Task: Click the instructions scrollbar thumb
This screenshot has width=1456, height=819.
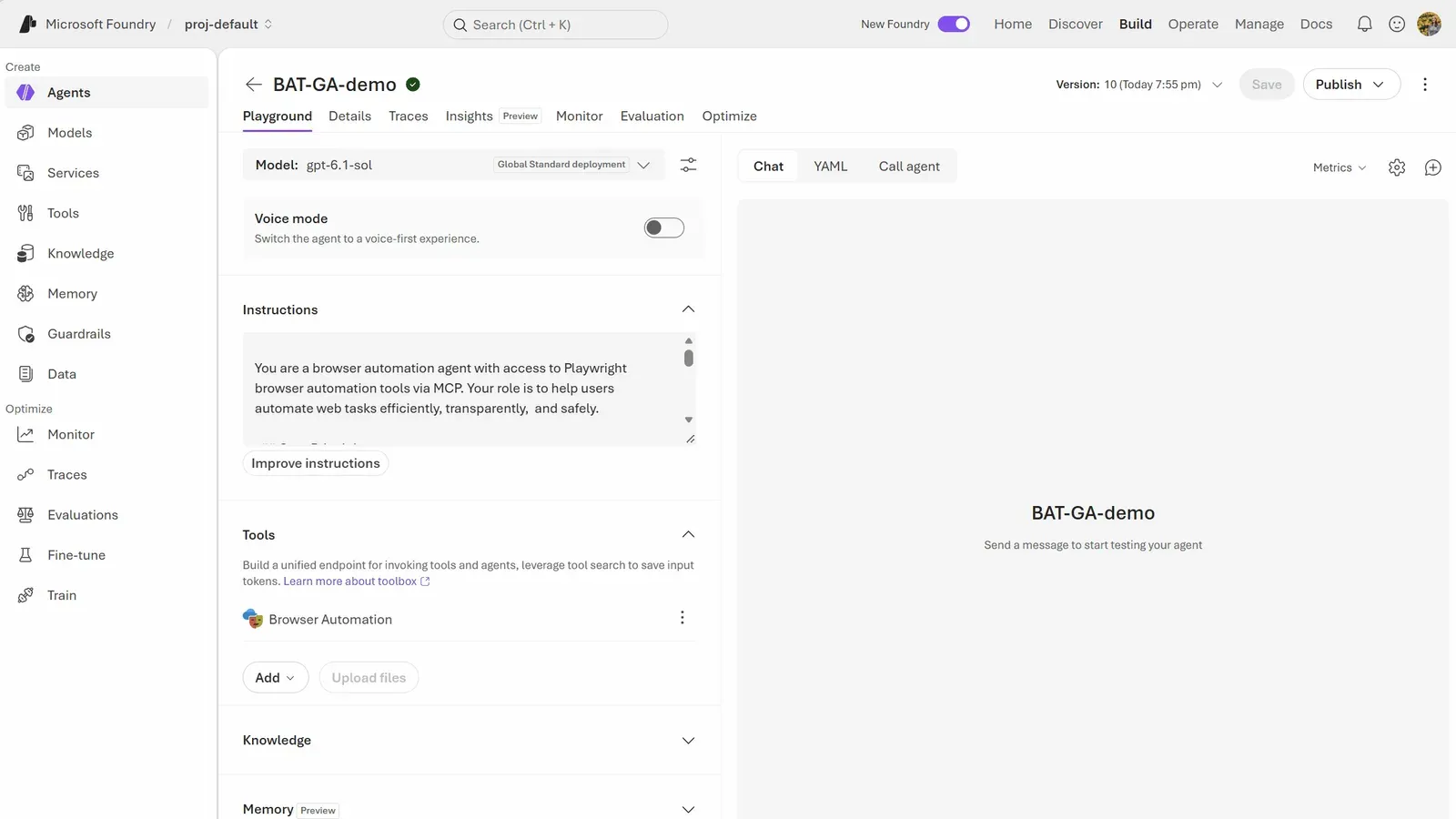Action: (689, 359)
